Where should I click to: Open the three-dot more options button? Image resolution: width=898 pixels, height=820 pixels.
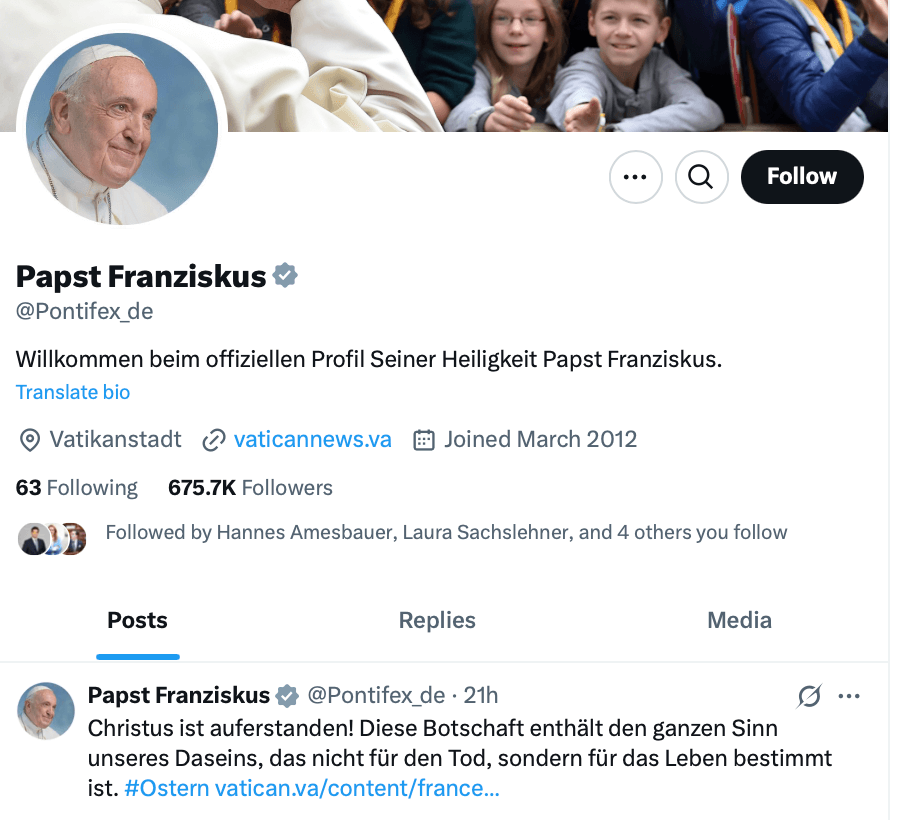tap(635, 177)
